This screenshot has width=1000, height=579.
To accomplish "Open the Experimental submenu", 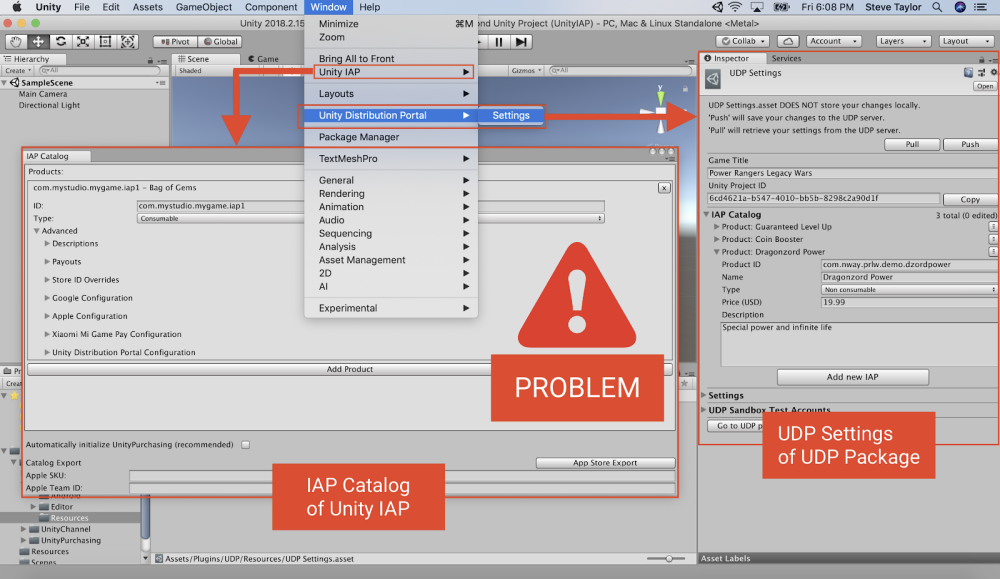I will pos(391,308).
